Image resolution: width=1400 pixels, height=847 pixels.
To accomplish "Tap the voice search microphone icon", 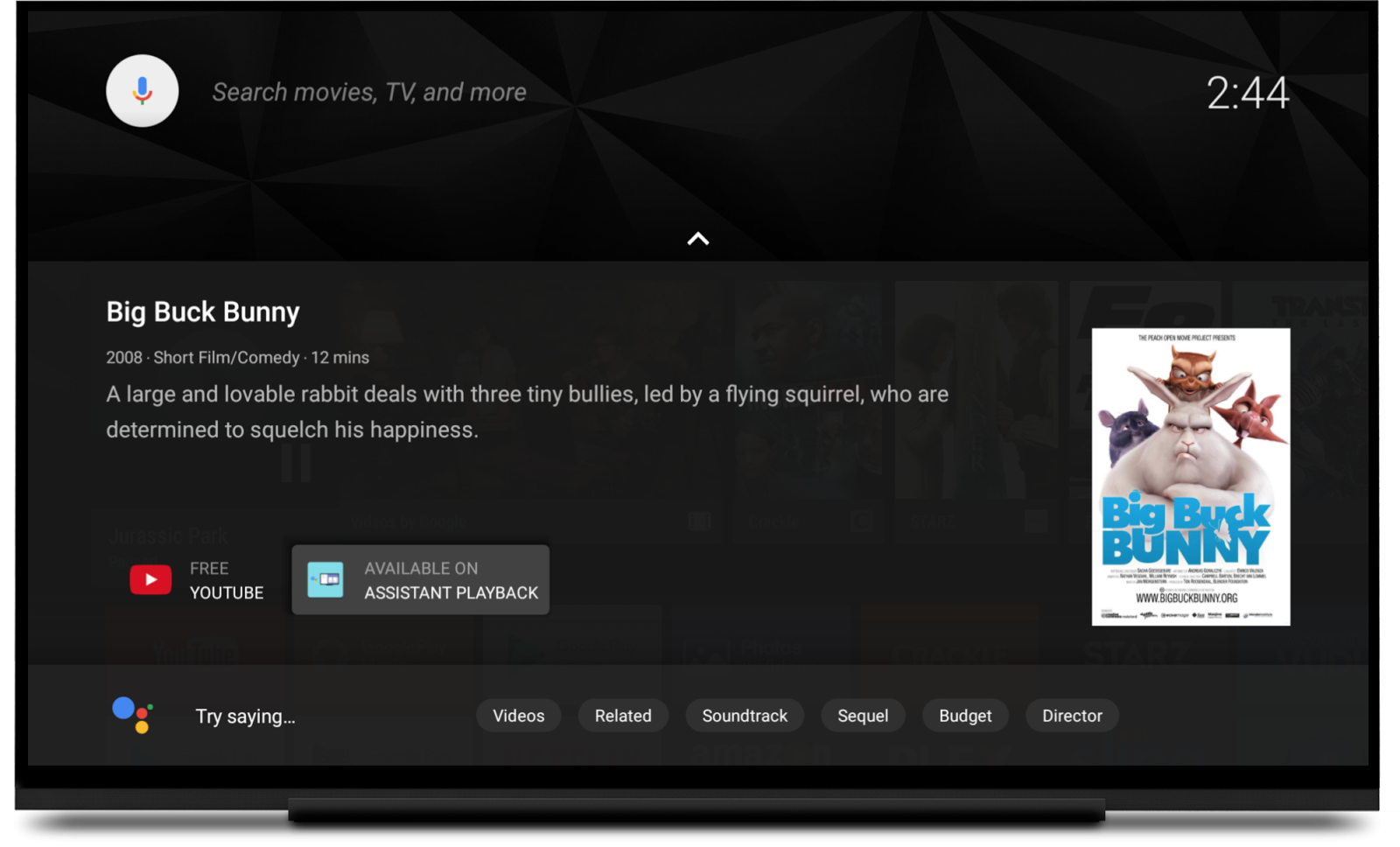I will (x=142, y=90).
